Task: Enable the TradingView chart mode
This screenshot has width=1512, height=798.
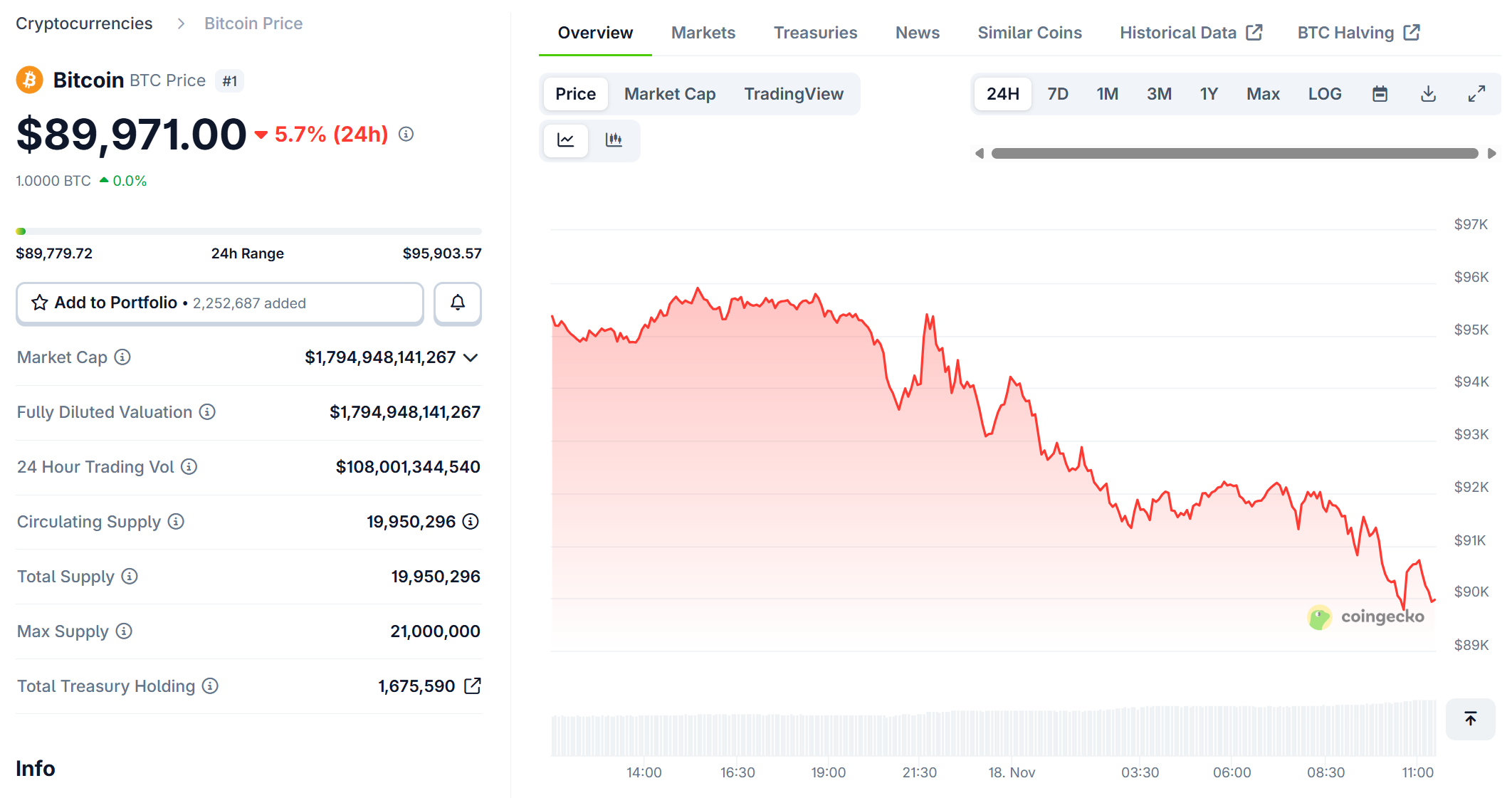Action: [794, 93]
